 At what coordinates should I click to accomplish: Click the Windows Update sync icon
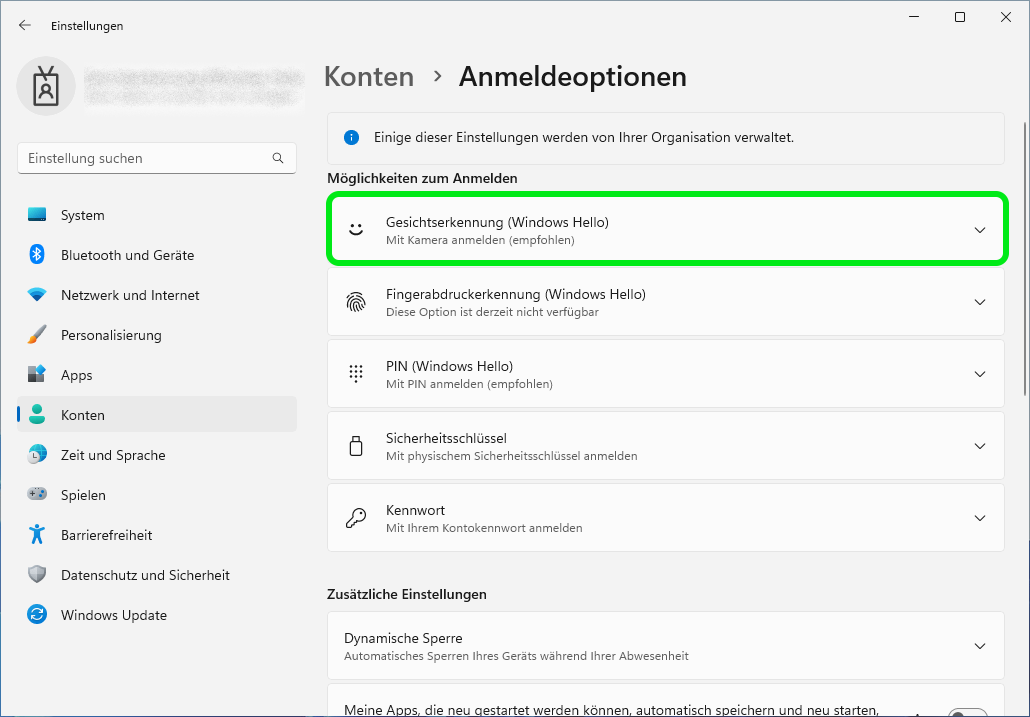(x=37, y=615)
